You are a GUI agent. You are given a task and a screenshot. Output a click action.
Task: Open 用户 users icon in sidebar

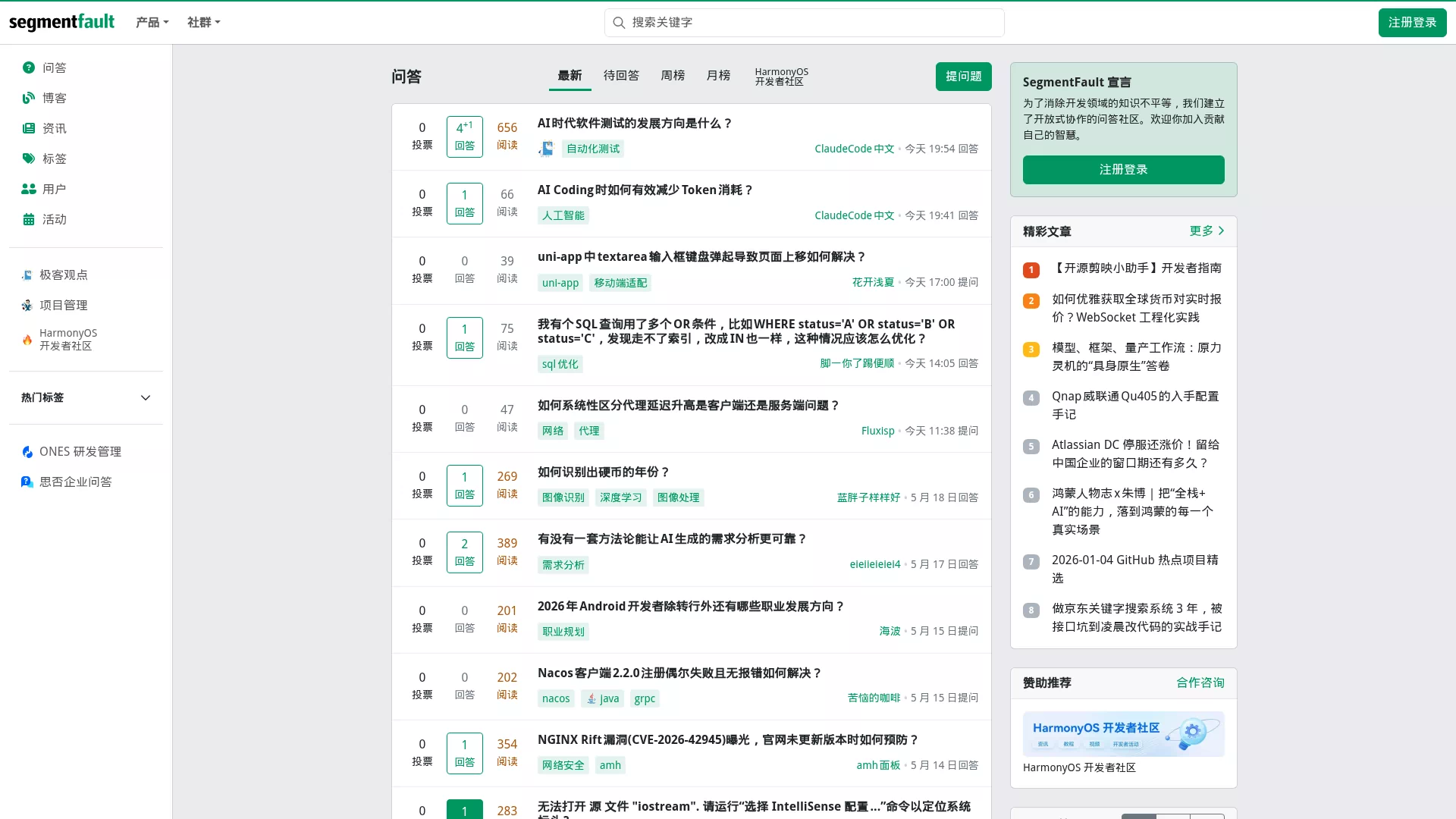tap(29, 189)
